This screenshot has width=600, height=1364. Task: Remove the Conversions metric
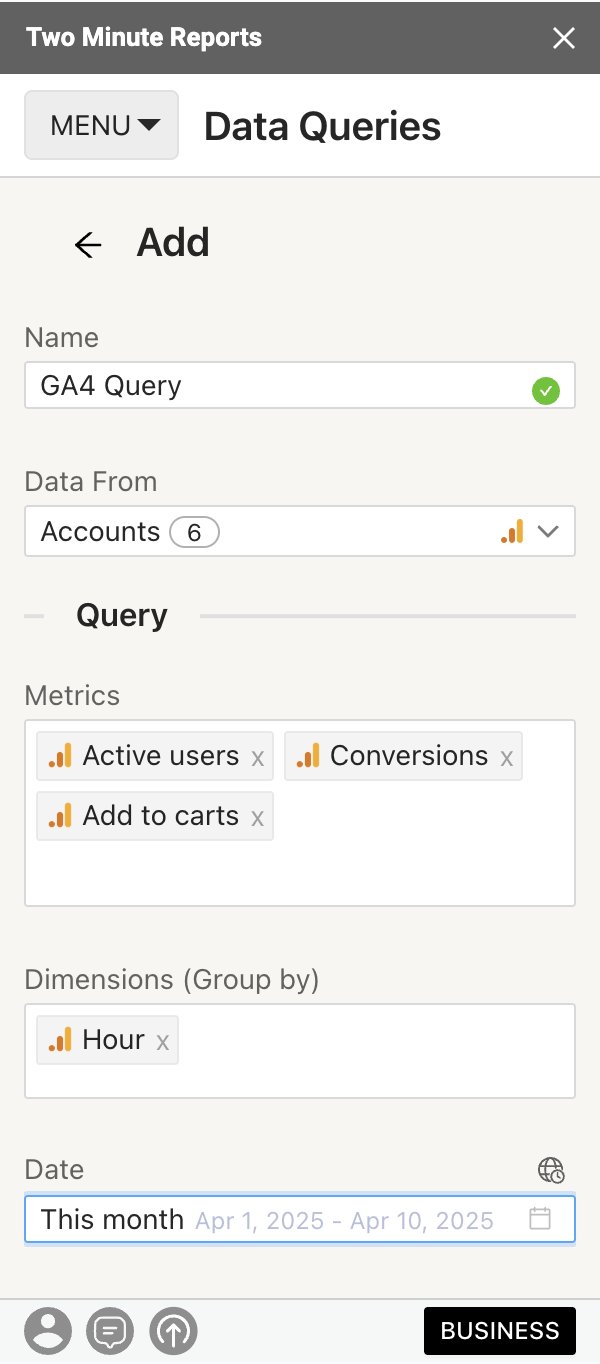point(507,758)
